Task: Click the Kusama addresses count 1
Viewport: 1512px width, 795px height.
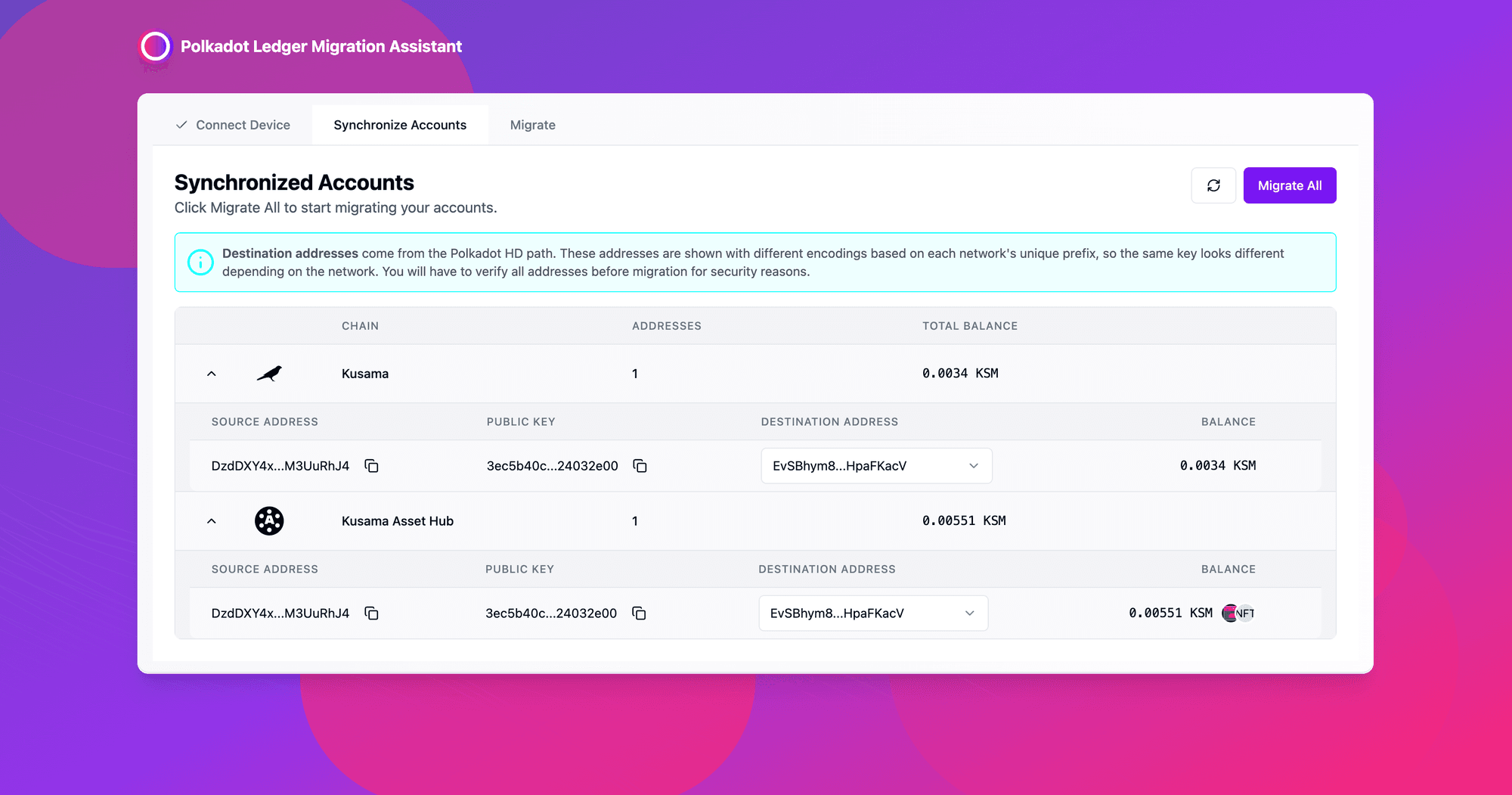Action: 635,374
